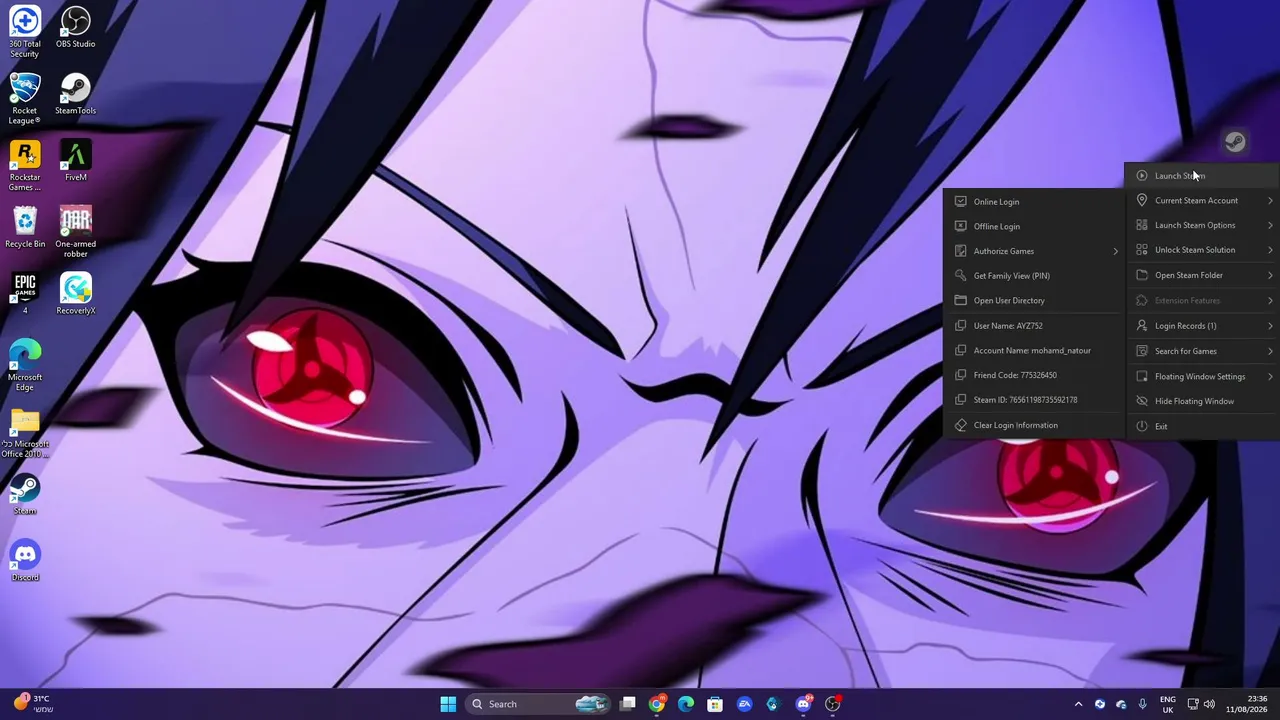Viewport: 1280px width, 720px height.
Task: Open the Windows Start menu
Action: click(x=448, y=704)
